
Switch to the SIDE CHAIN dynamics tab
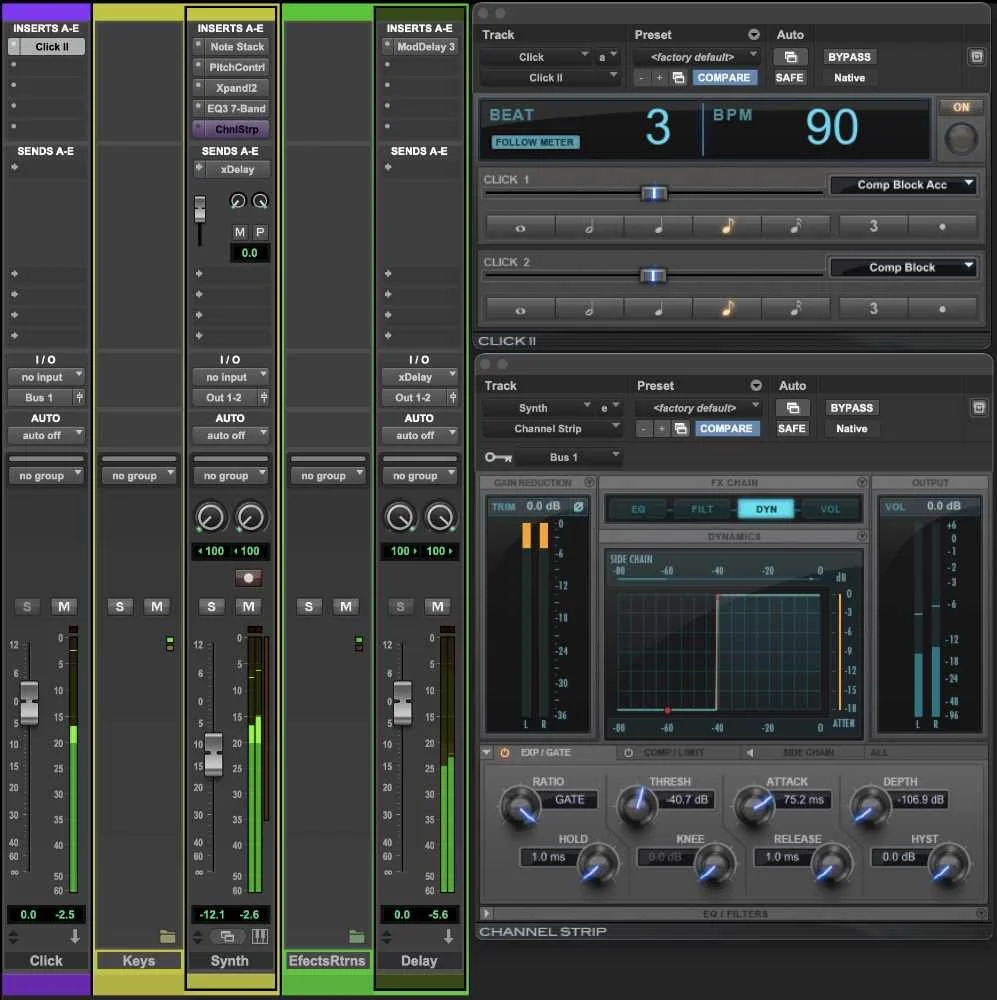(808, 753)
